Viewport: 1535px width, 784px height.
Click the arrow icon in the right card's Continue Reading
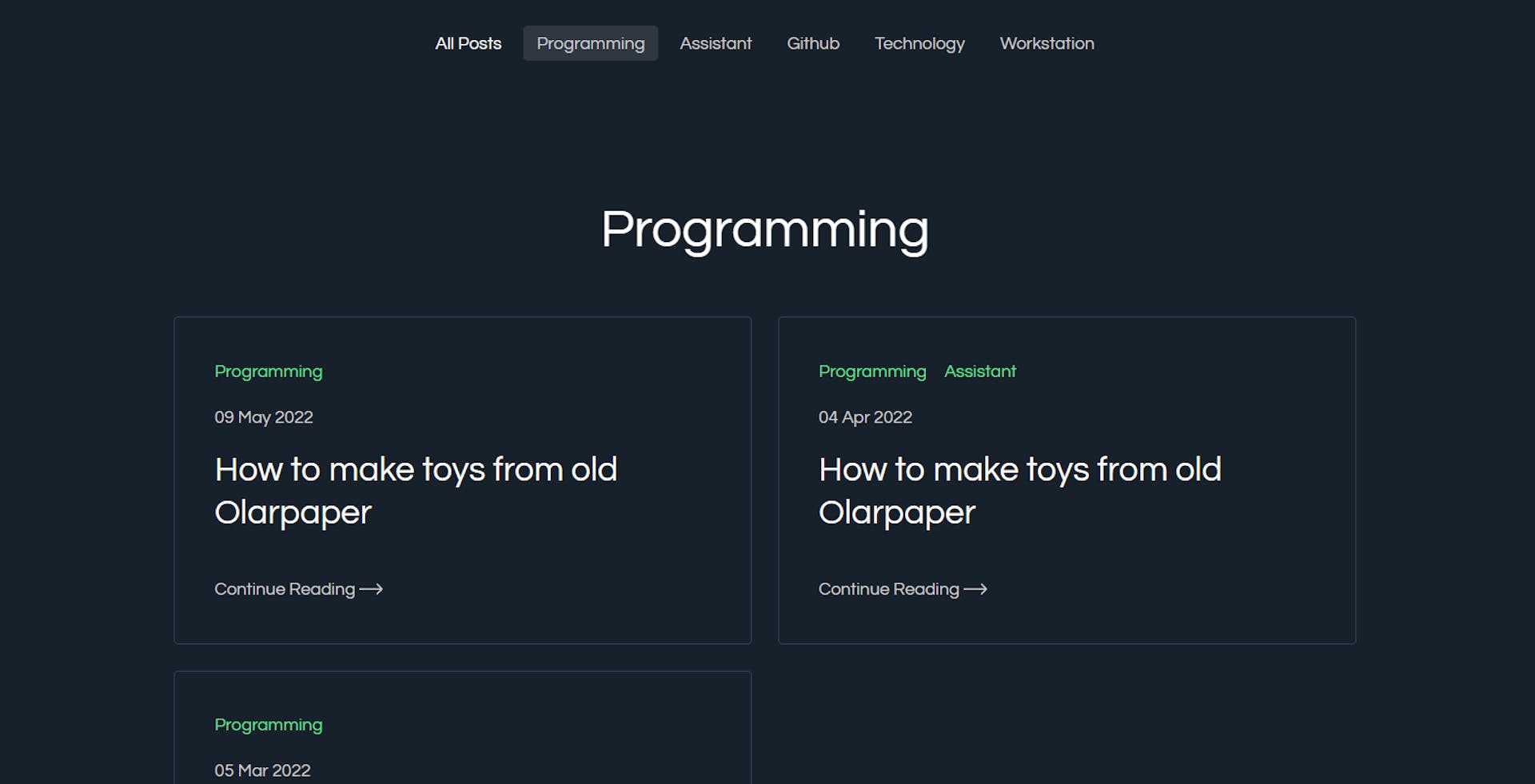point(975,589)
